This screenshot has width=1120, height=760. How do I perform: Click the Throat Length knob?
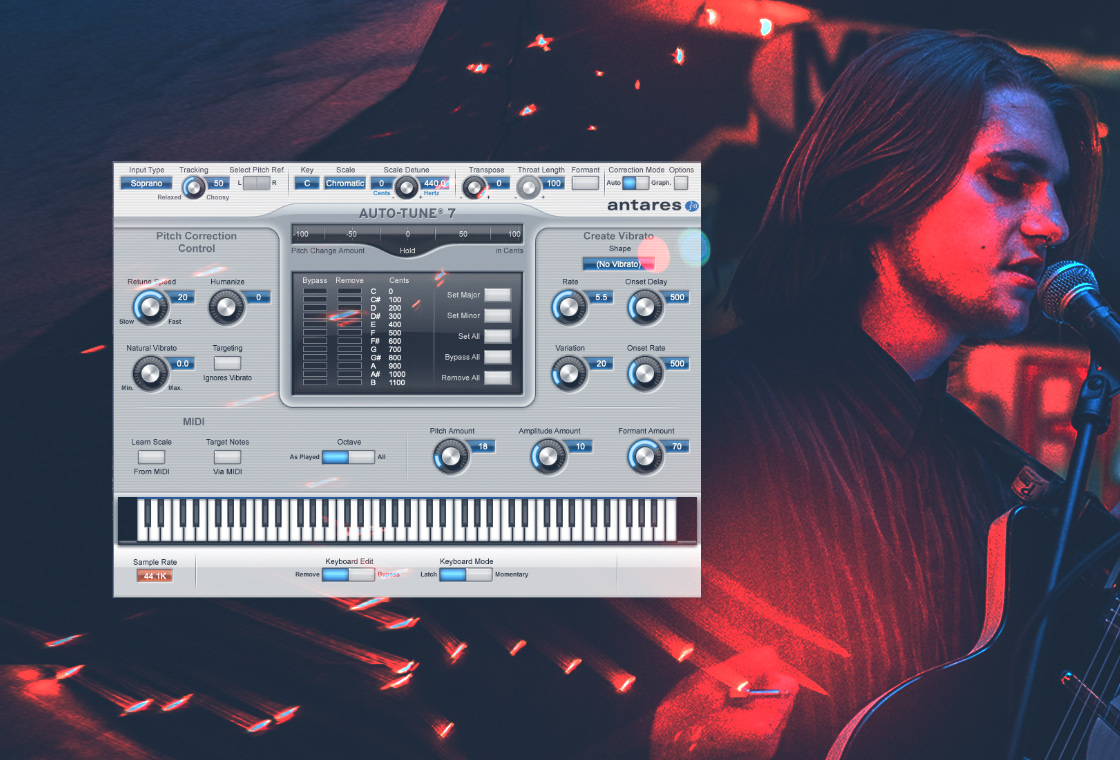click(x=528, y=185)
